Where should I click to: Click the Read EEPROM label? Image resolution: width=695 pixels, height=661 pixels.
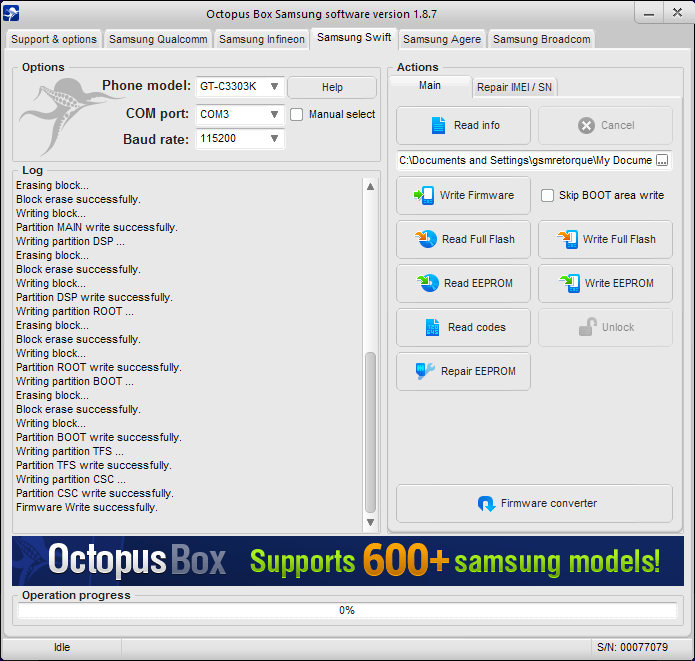point(478,283)
